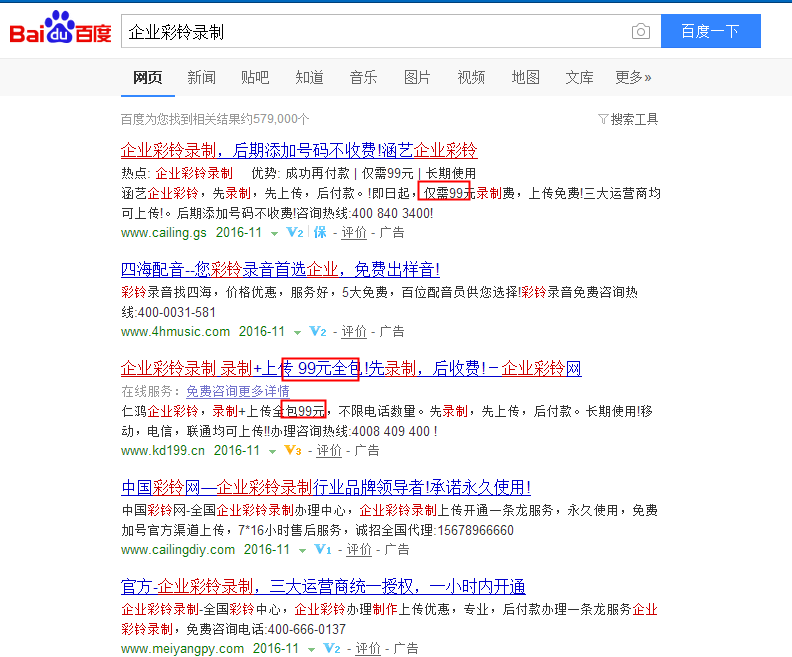Image resolution: width=792 pixels, height=657 pixels.
Task: Switch to the 图片 tab
Action: pos(417,78)
